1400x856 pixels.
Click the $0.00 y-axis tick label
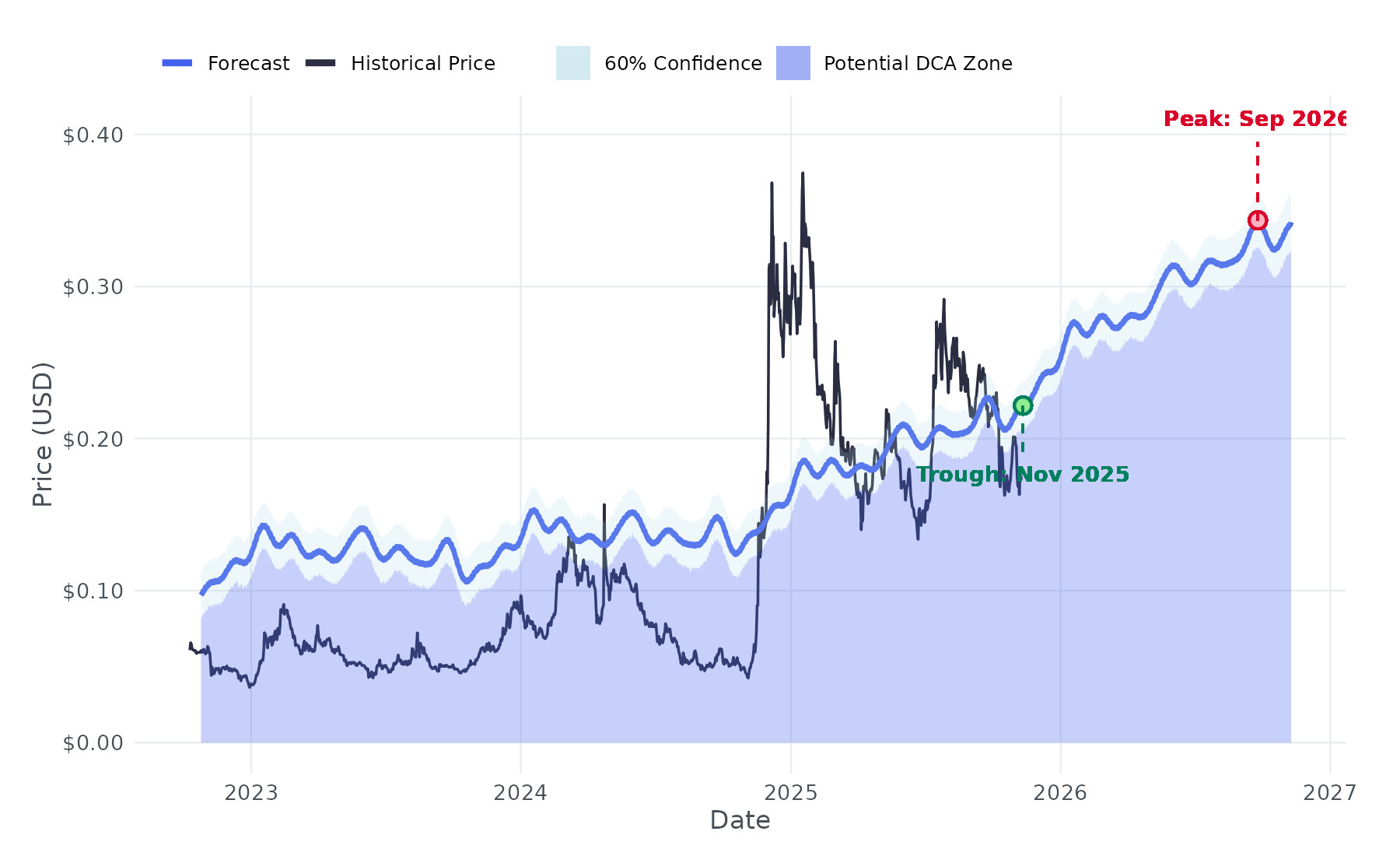(x=93, y=743)
